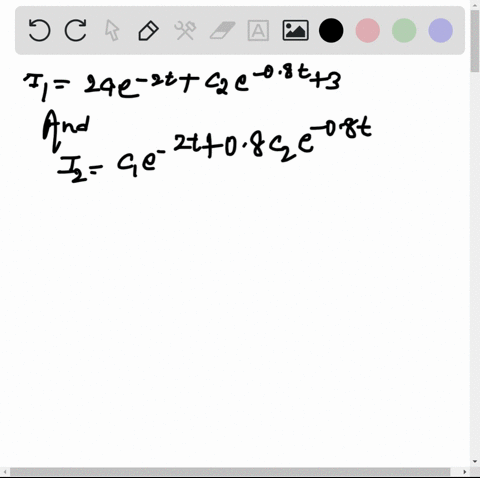Click the scroll down arrow
Image resolution: width=480 pixels, height=478 pixels.
pyautogui.click(x=475, y=462)
